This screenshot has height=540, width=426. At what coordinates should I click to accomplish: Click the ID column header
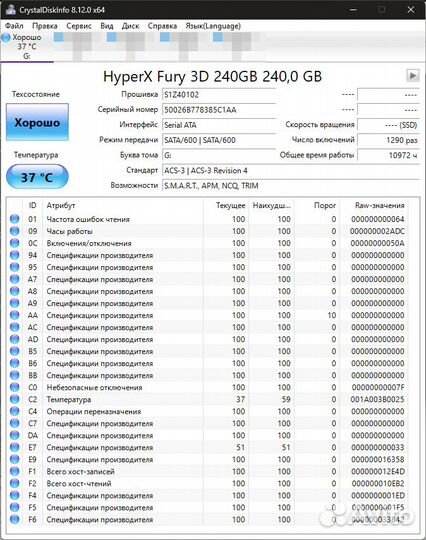tap(32, 206)
